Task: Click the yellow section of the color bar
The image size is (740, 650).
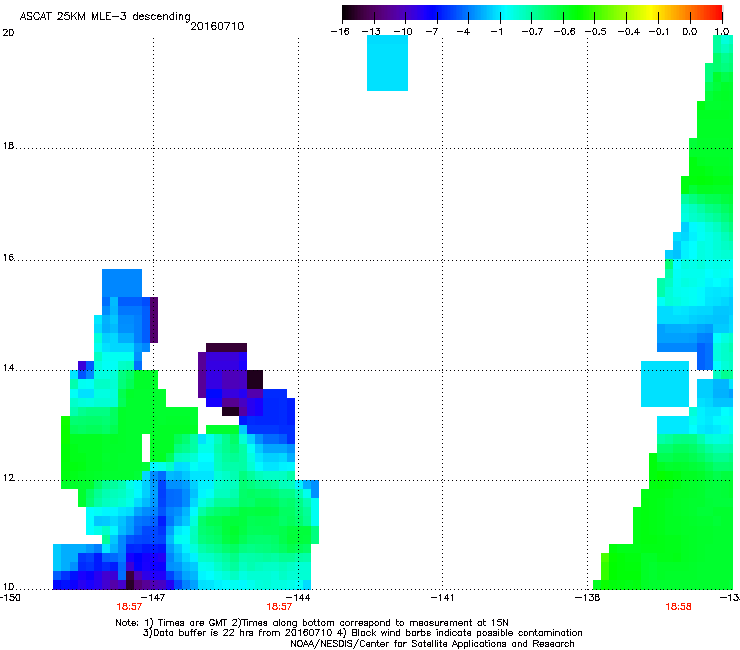Action: pos(653,13)
